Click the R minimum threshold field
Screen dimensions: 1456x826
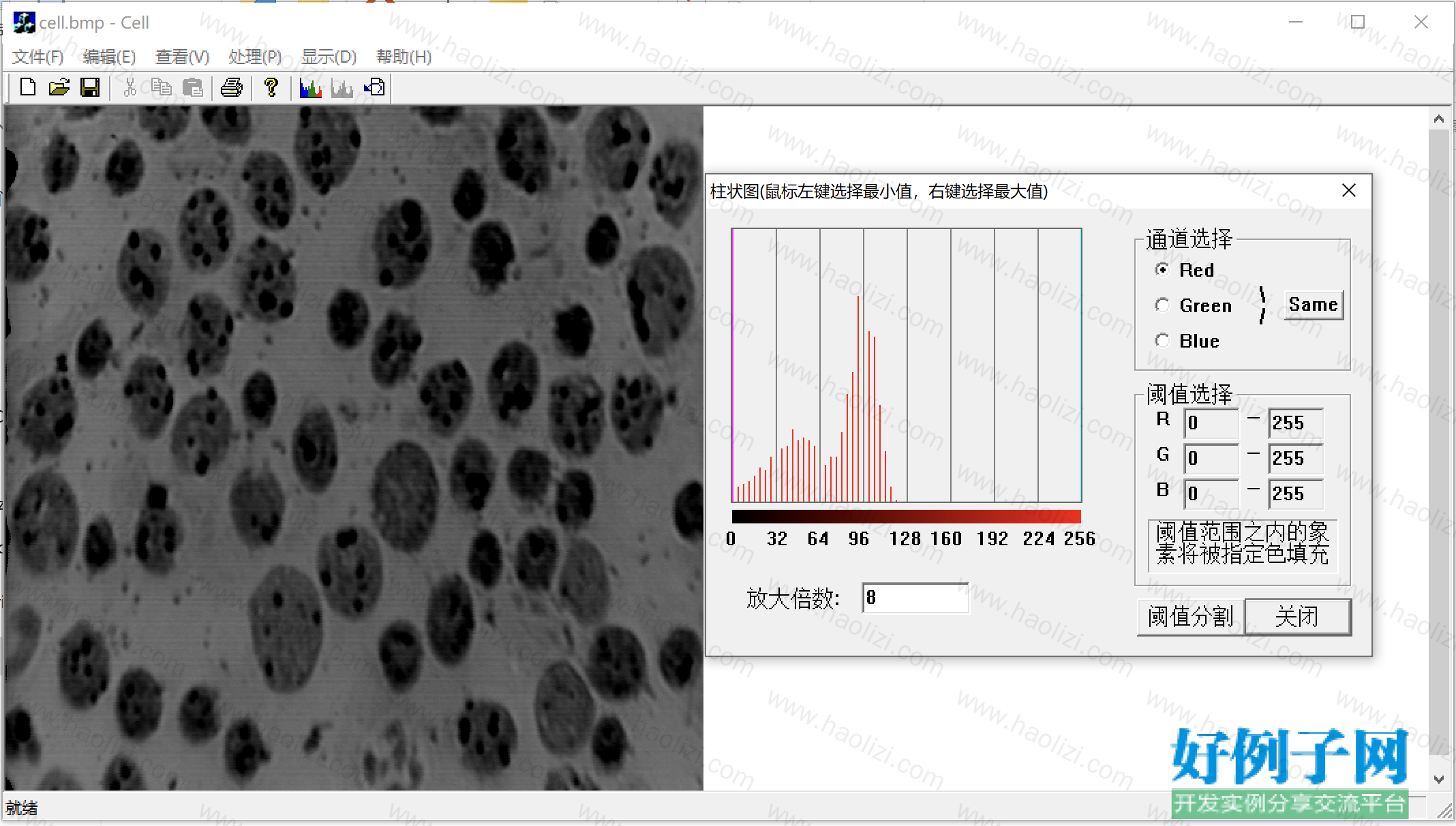coord(1211,423)
